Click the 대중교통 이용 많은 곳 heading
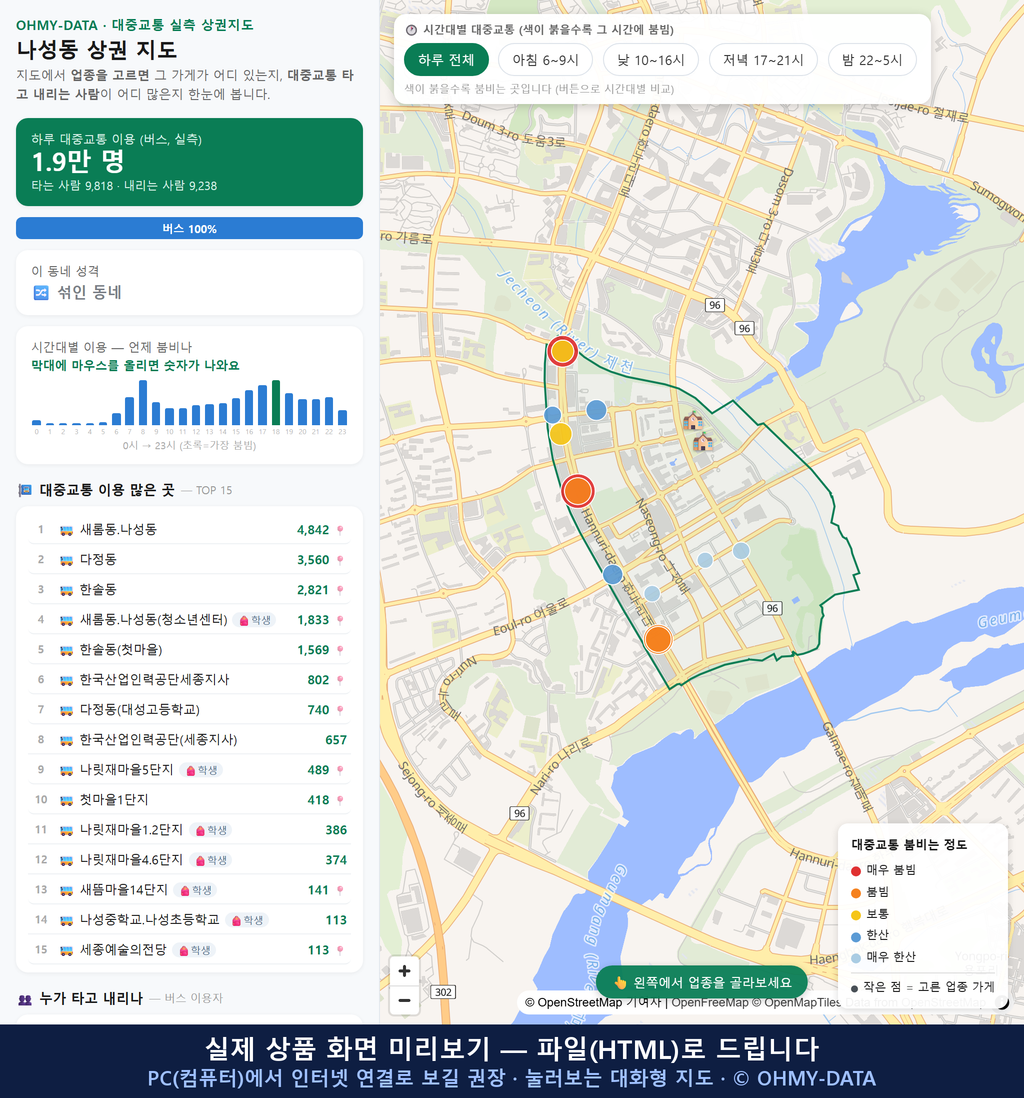This screenshot has width=1024, height=1098. tap(106, 490)
